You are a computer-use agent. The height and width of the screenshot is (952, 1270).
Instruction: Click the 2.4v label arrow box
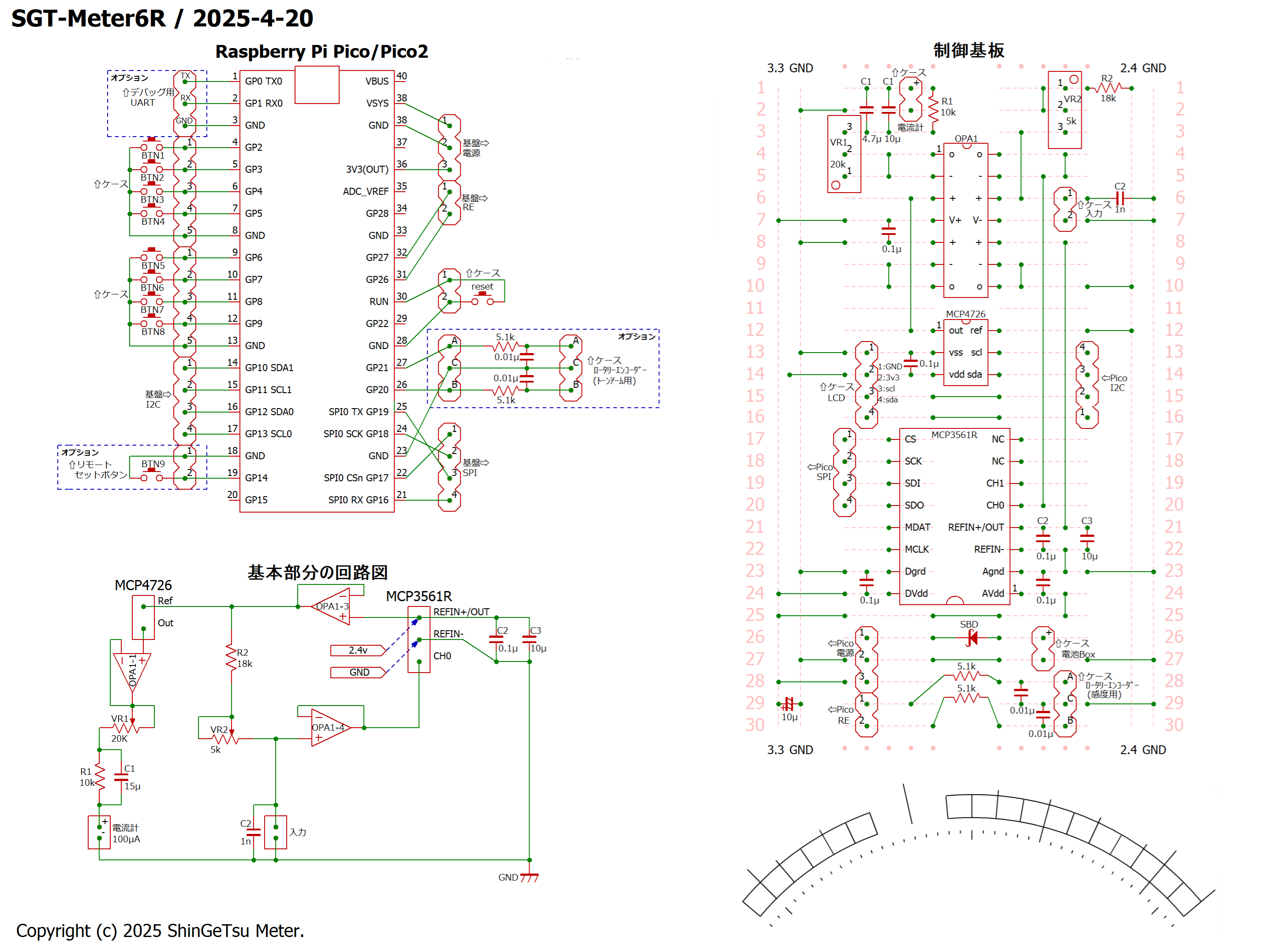[x=358, y=650]
